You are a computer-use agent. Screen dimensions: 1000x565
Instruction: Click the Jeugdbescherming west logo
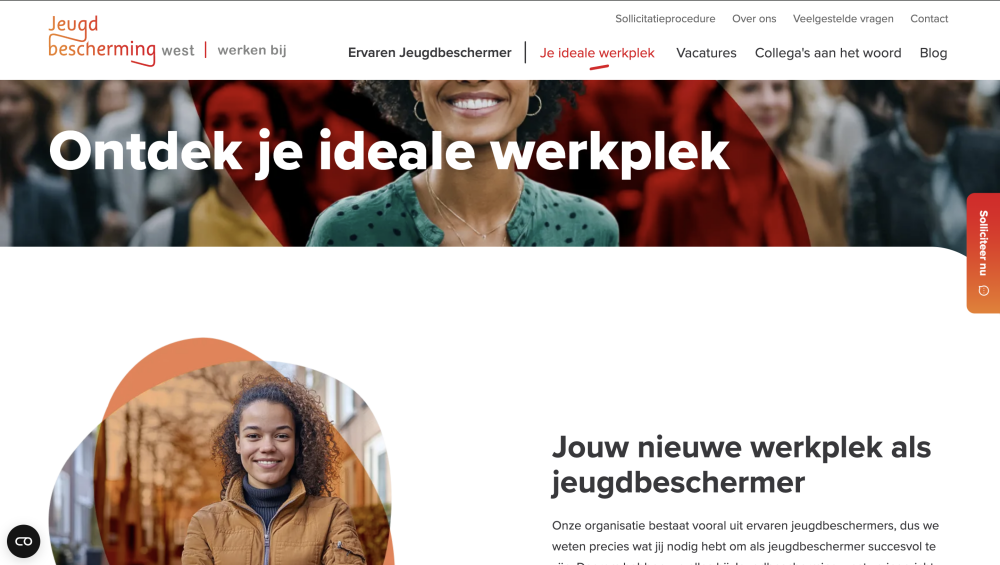click(x=121, y=41)
